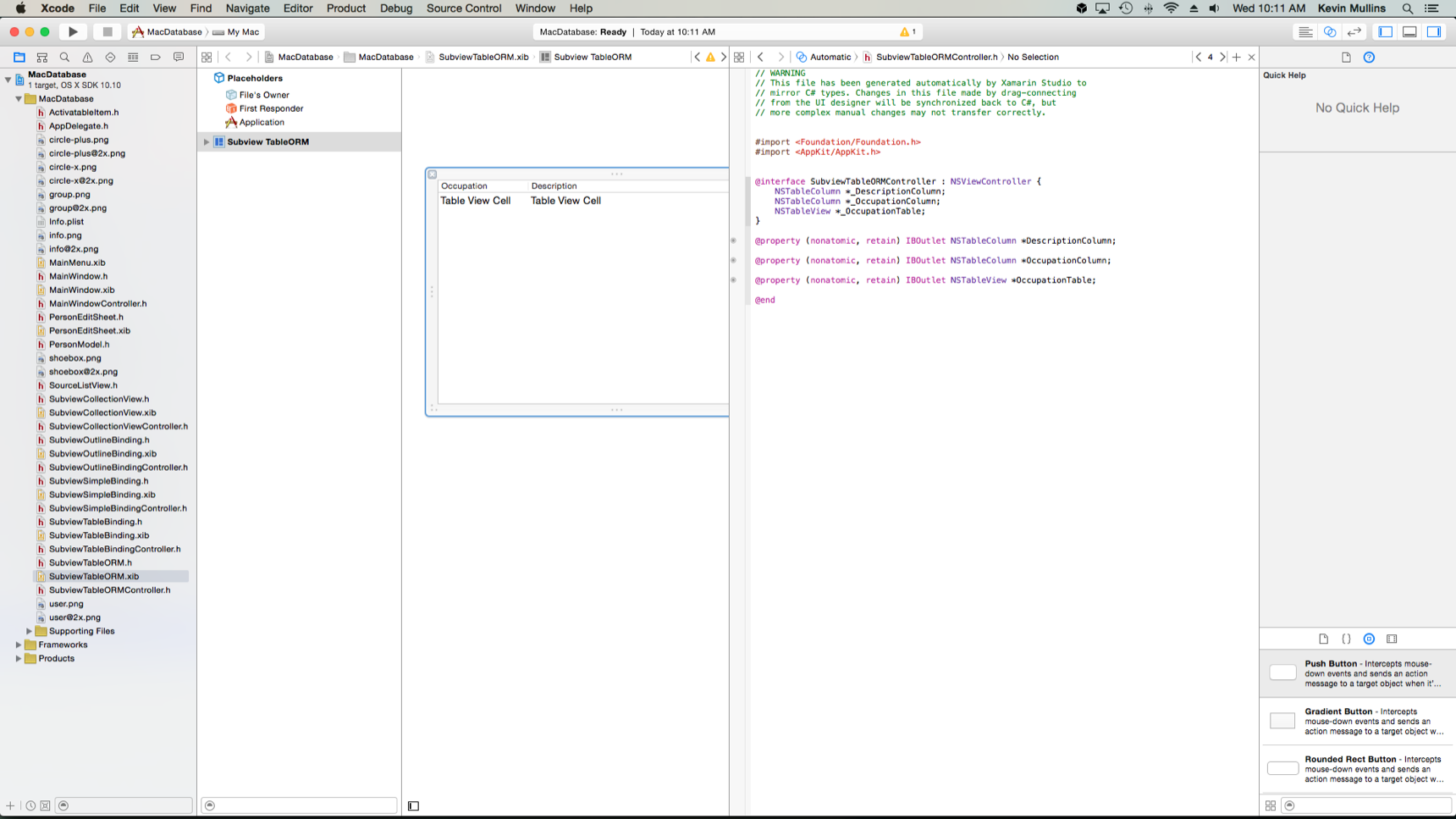
Task: Click the Run (play) button
Action: tap(73, 32)
